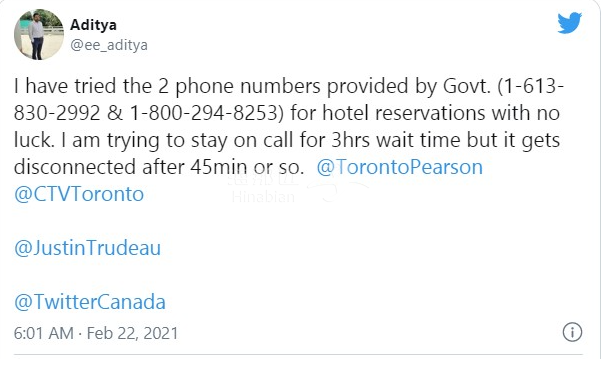Visit the @JustinTrudeau mention
This screenshot has height=366, width=601.
(x=87, y=248)
